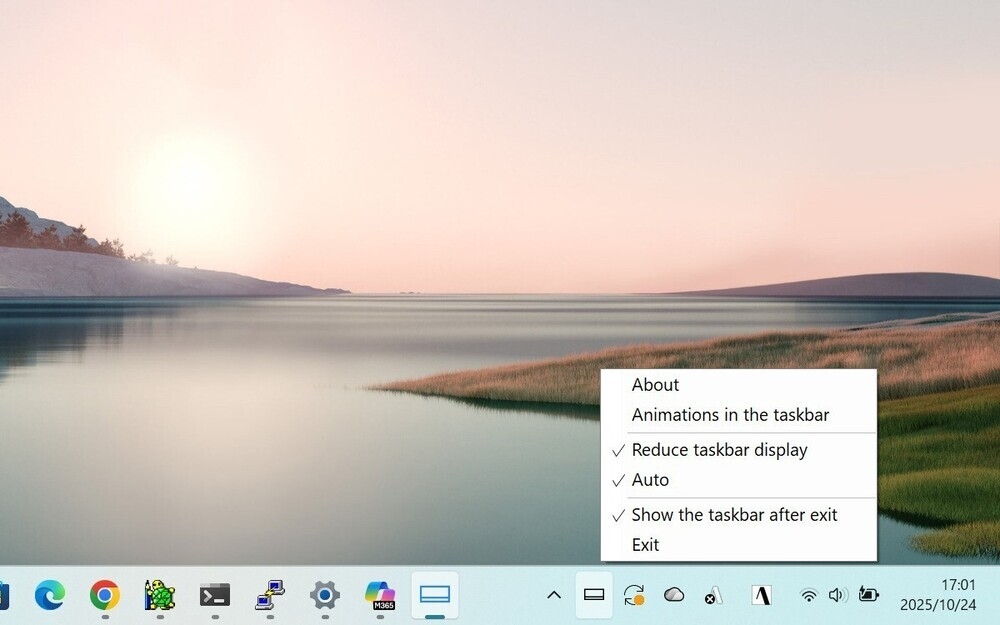
Task: Open the OneDrive cloud tray icon
Action: point(674,596)
